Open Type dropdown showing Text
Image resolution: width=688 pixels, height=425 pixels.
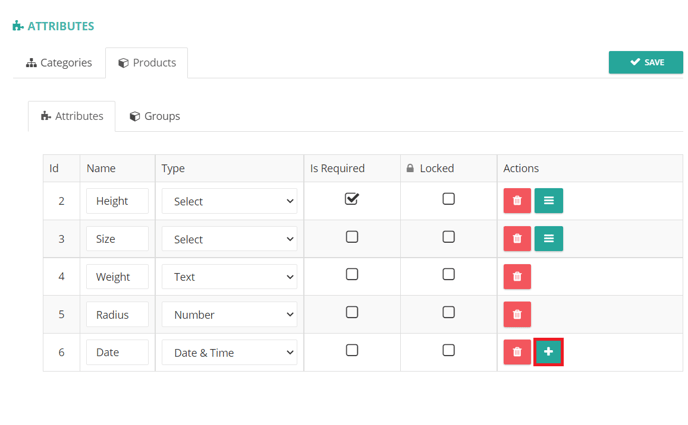tap(229, 277)
